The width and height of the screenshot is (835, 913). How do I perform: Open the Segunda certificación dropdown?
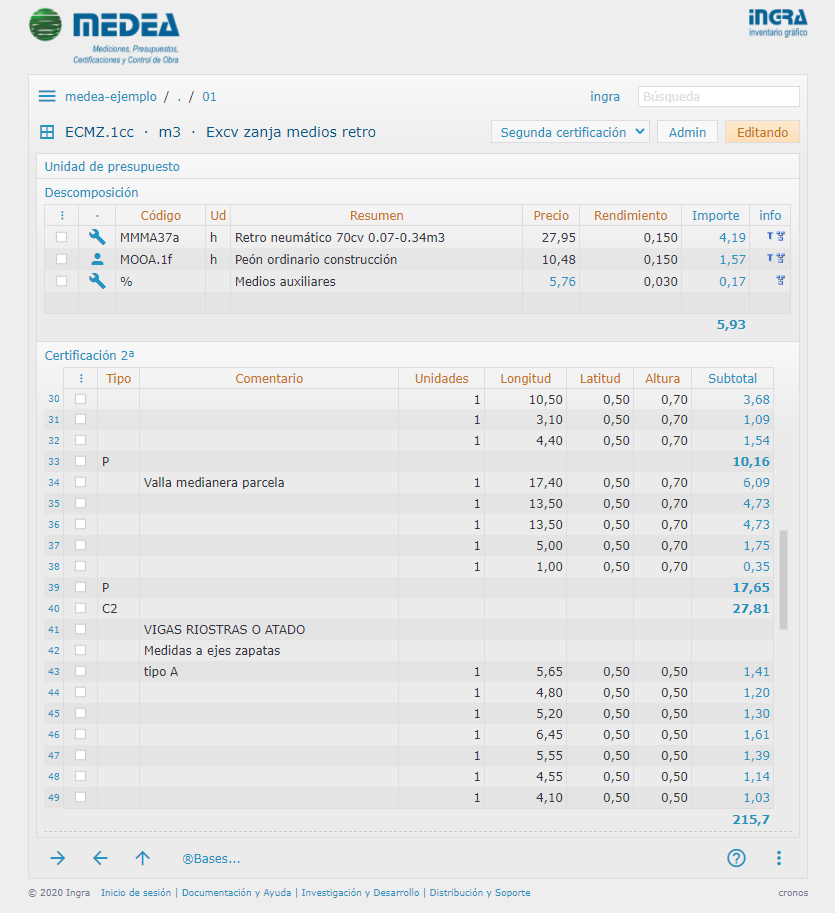click(x=570, y=132)
